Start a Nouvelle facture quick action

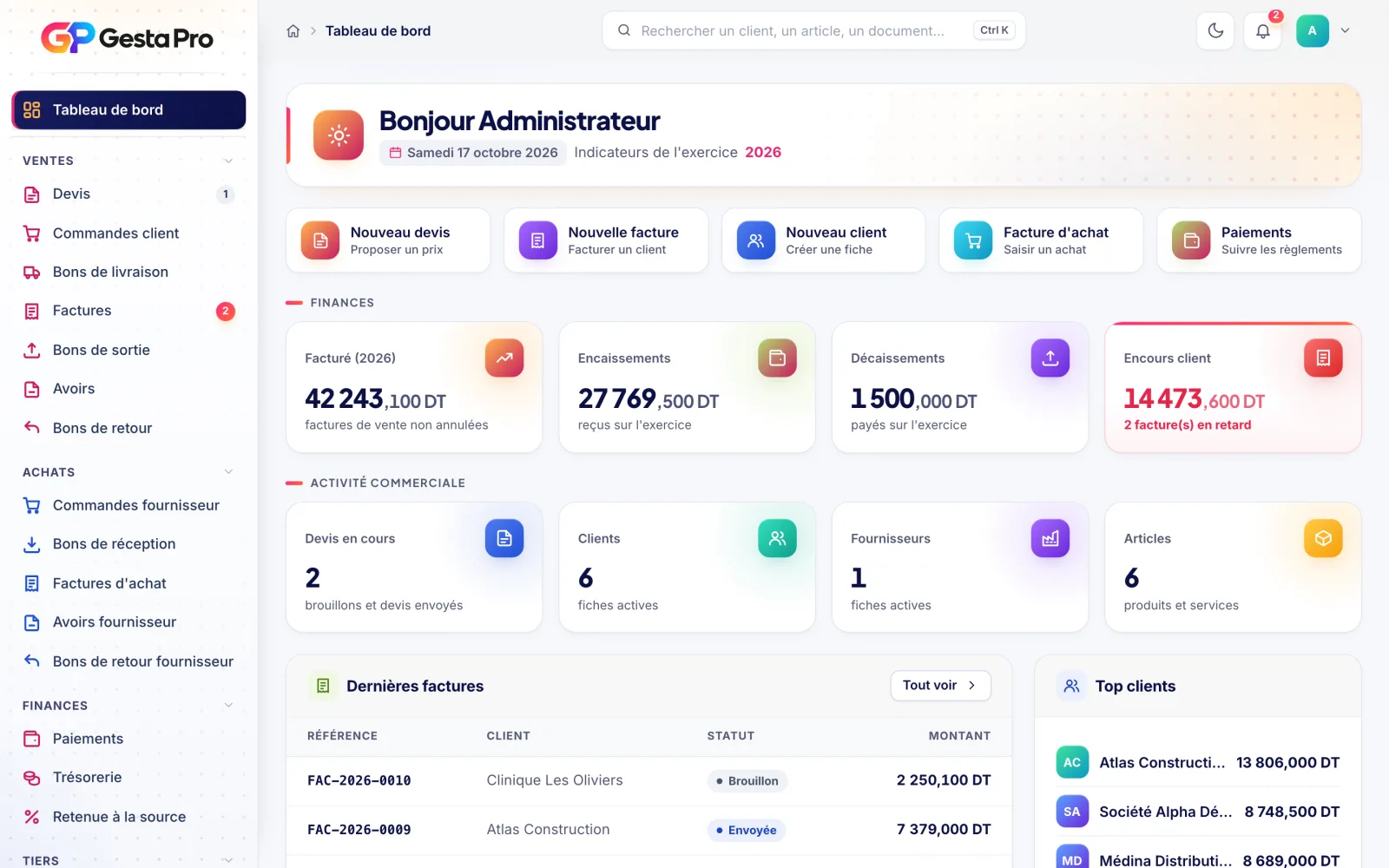tap(606, 240)
